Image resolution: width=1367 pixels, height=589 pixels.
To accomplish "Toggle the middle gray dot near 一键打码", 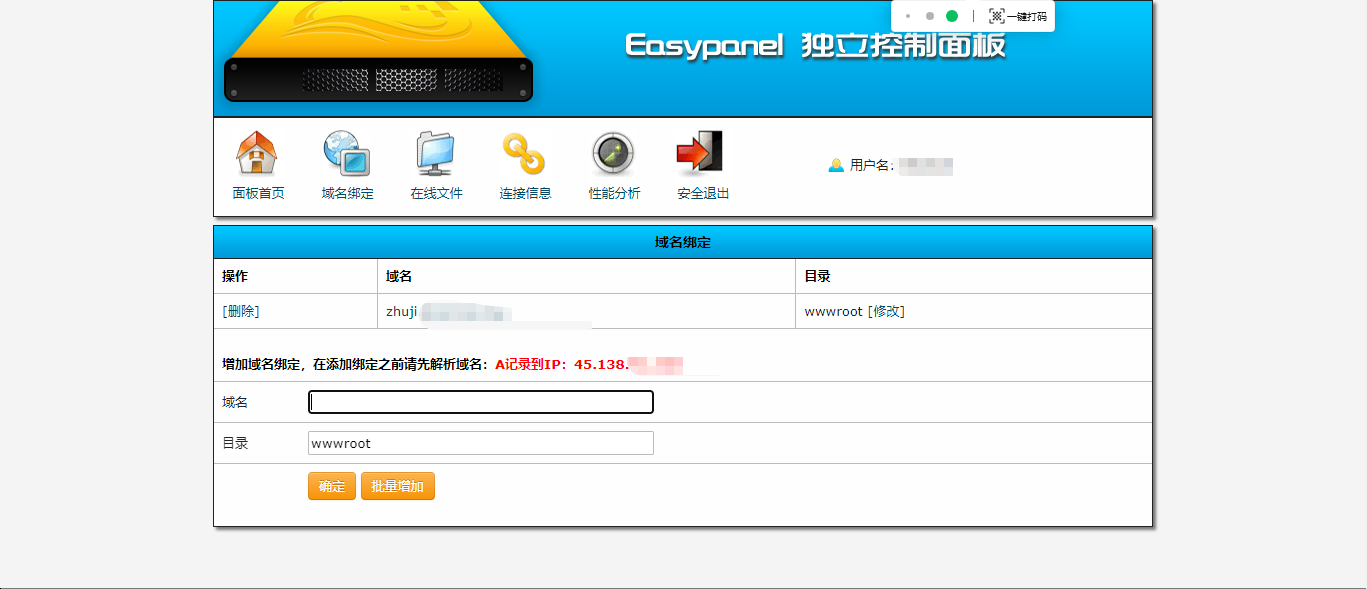I will click(x=930, y=16).
